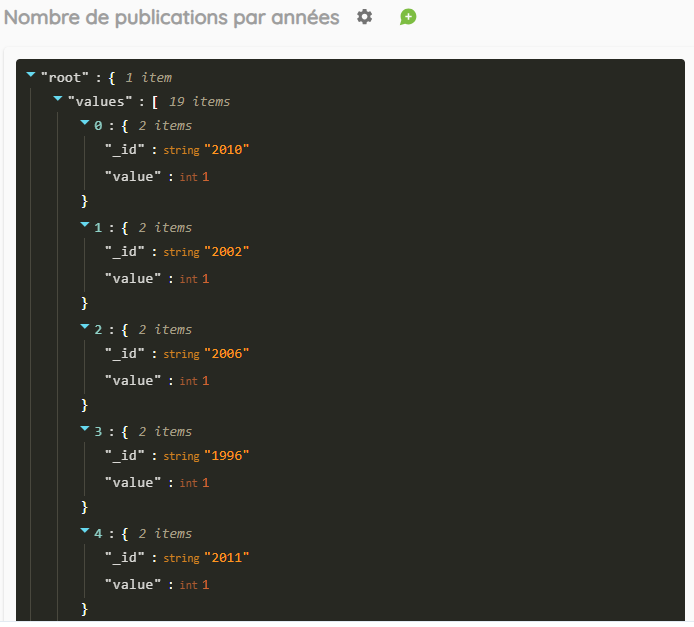Click the "_id" key in item 0
This screenshot has width=694, height=627.
pyautogui.click(x=125, y=150)
